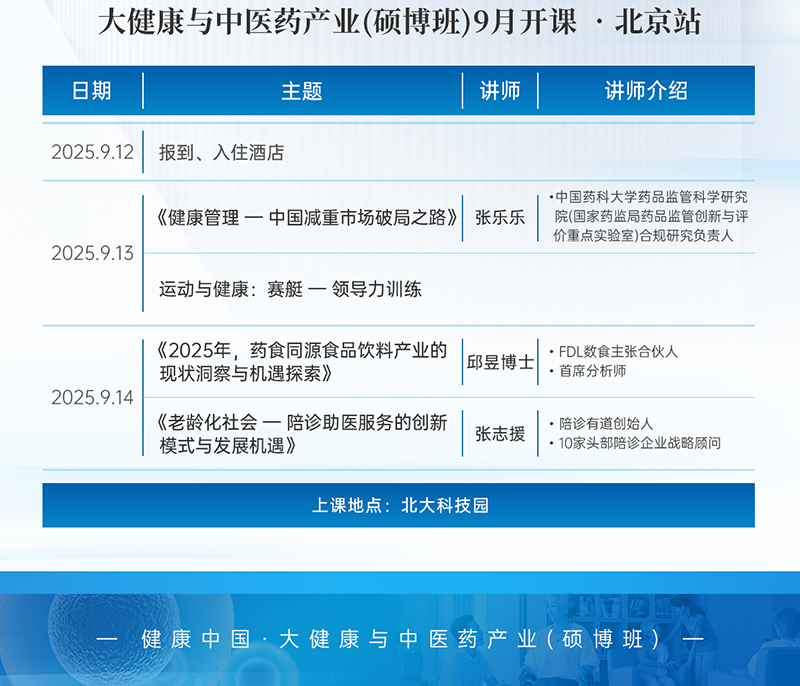The height and width of the screenshot is (686, 800).
Task: Click lecturer name 张乐乐
Action: (x=500, y=217)
